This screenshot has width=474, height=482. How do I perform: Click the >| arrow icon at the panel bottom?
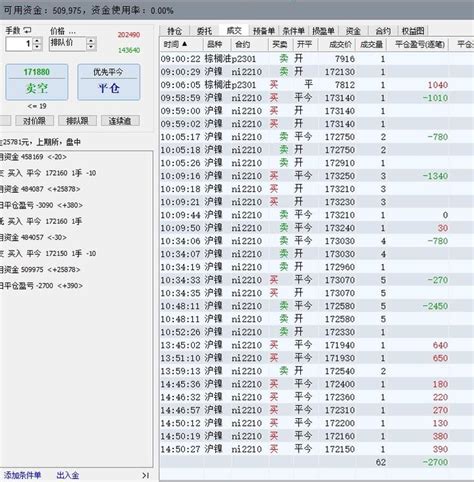[146, 475]
